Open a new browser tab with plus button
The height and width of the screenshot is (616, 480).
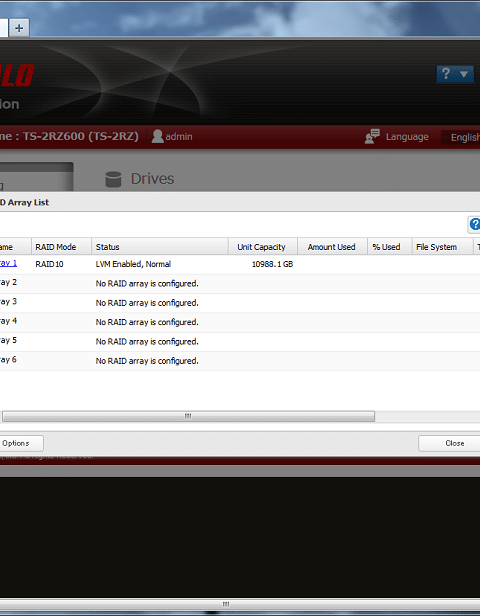click(x=19, y=28)
